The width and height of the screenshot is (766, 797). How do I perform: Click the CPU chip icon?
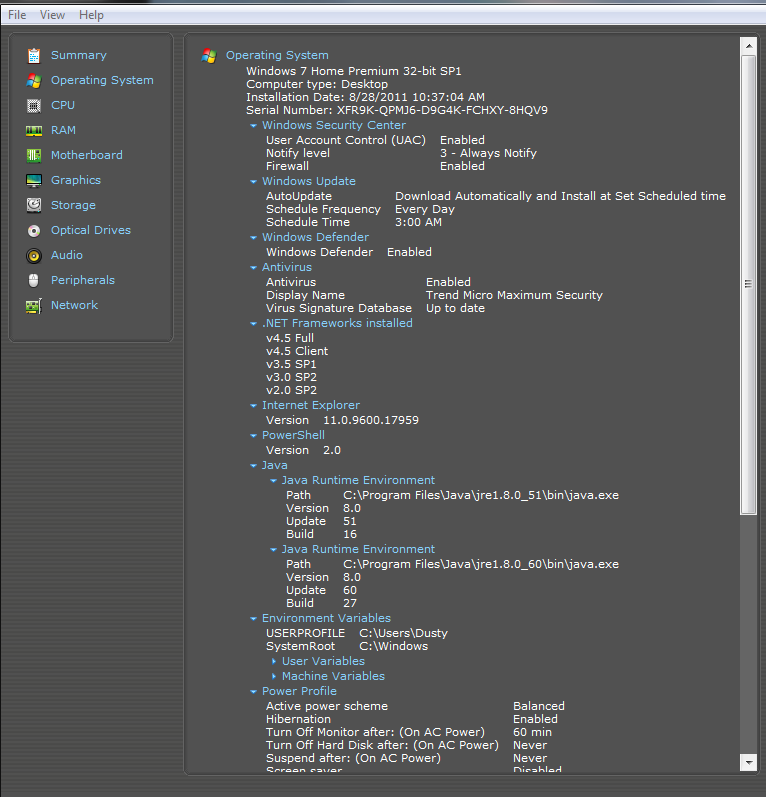34,106
